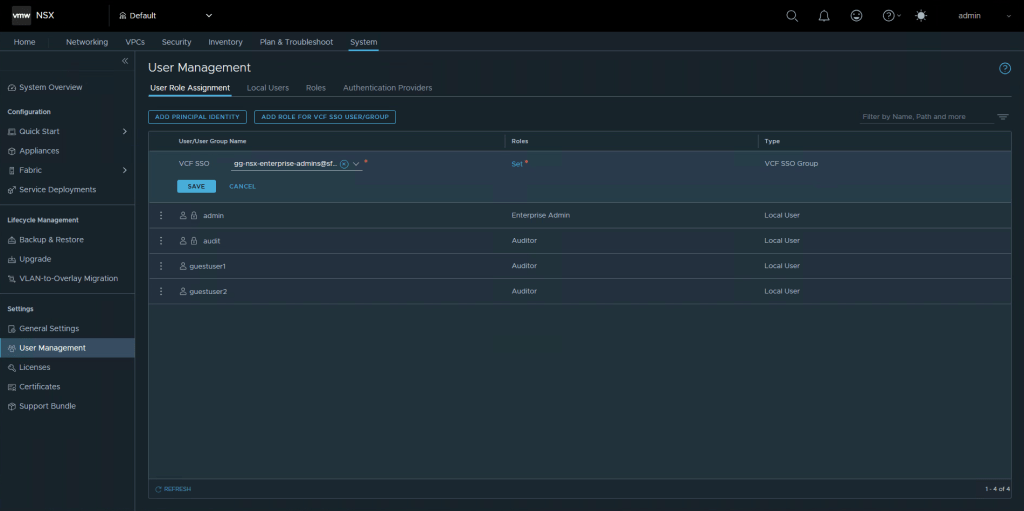Toggle the light/dark theme sun icon
The height and width of the screenshot is (511, 1024).
click(x=921, y=16)
